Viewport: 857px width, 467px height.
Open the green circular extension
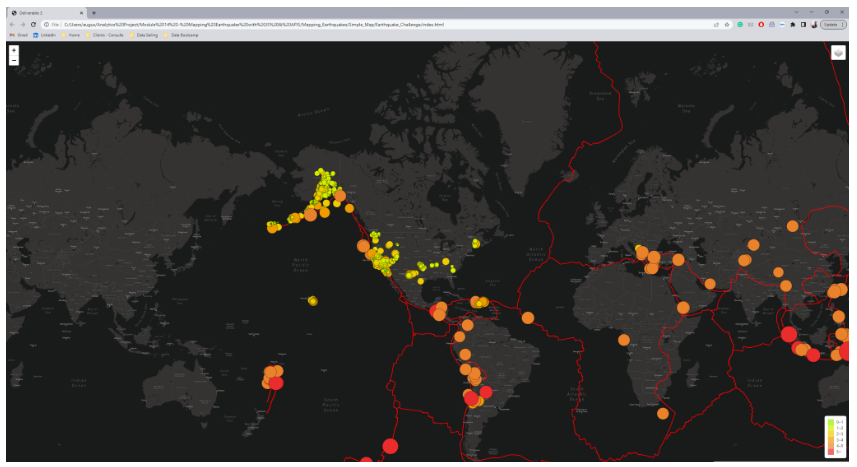[739, 25]
